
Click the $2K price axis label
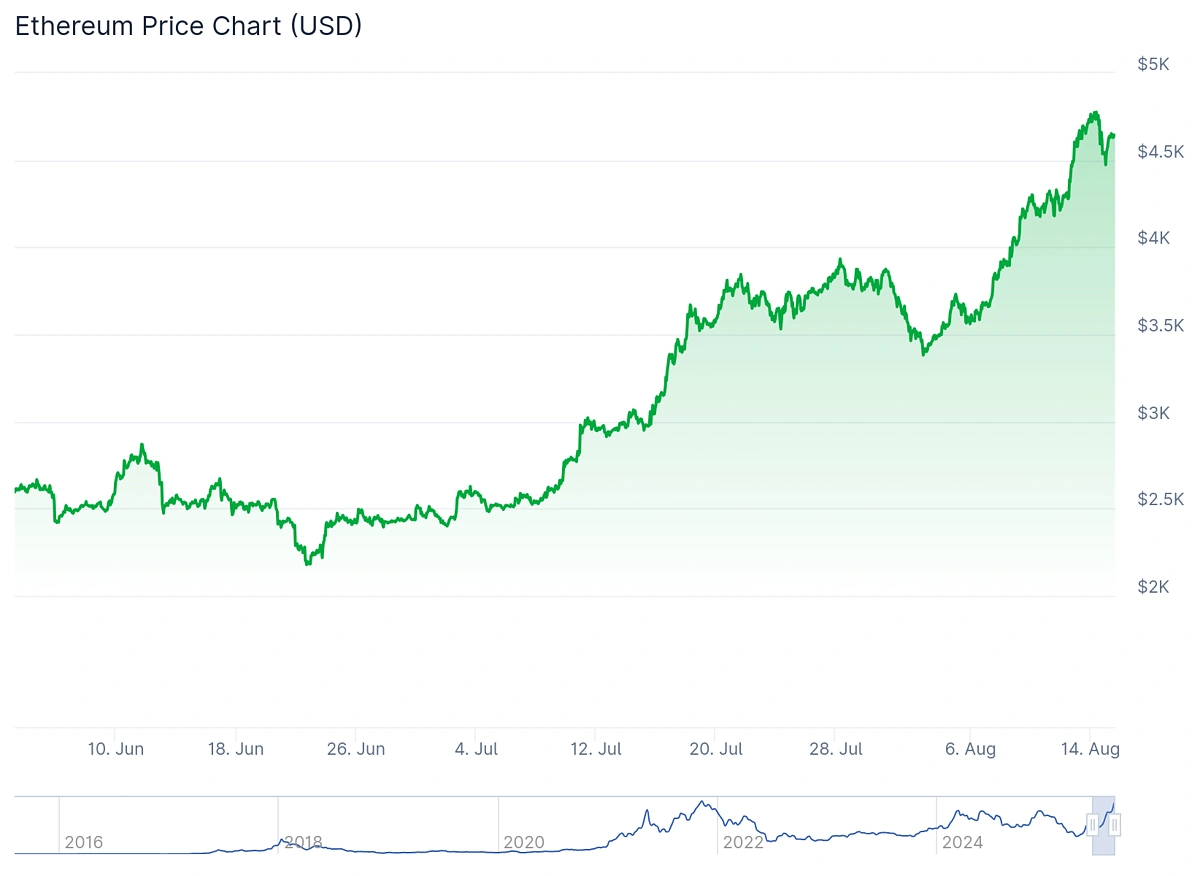[x=1153, y=586]
